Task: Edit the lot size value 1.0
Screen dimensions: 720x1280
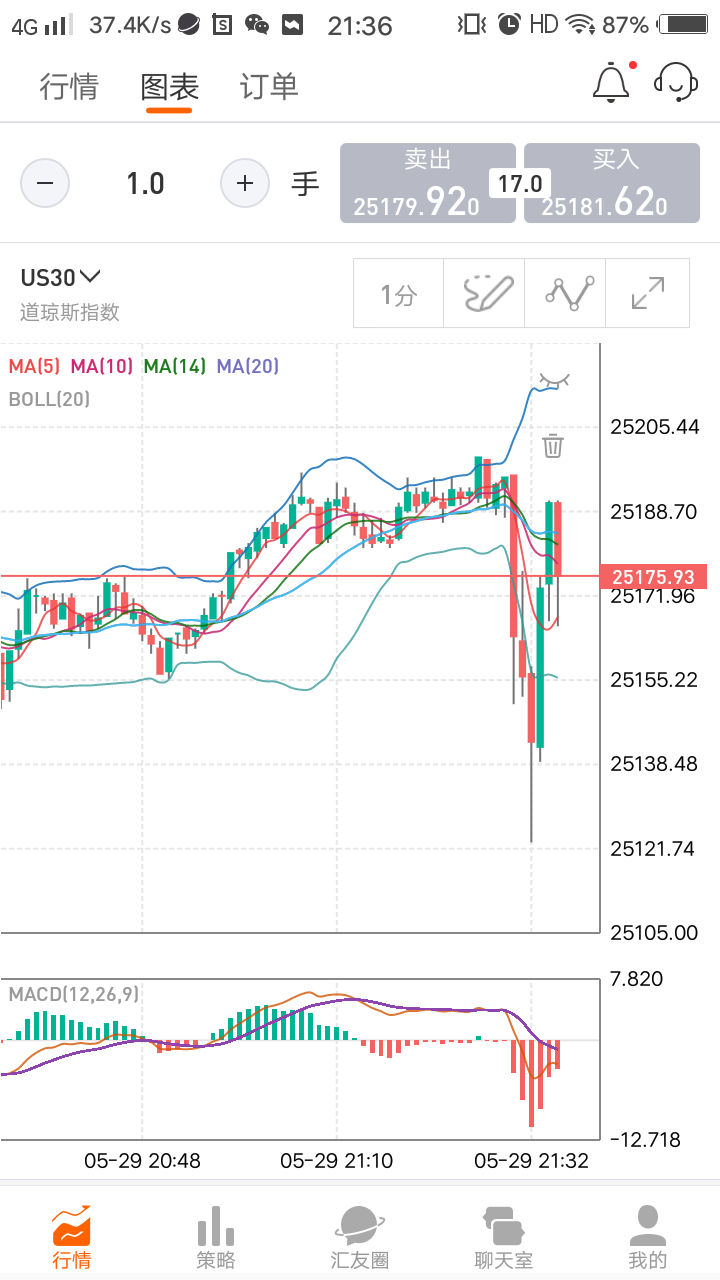Action: [x=145, y=184]
